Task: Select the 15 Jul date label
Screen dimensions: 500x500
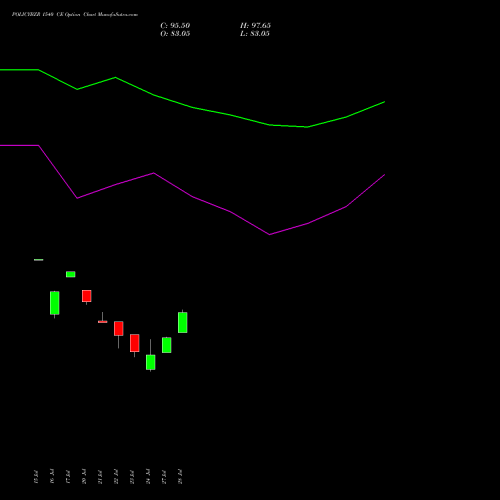Action: pyautogui.click(x=36, y=477)
